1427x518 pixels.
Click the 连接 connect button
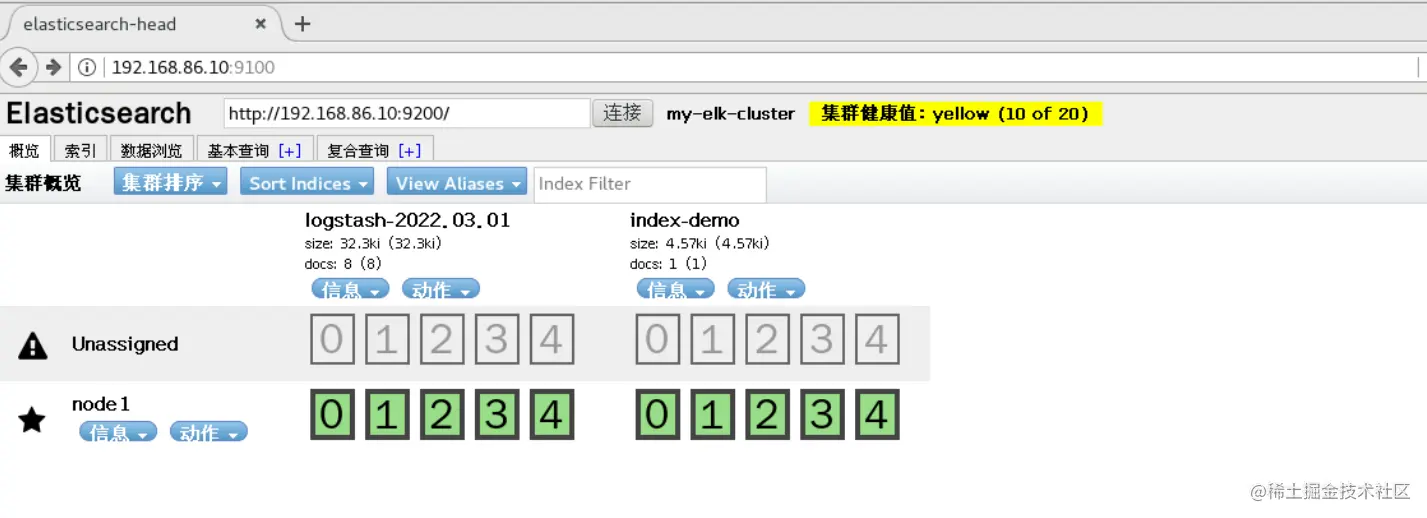point(623,113)
